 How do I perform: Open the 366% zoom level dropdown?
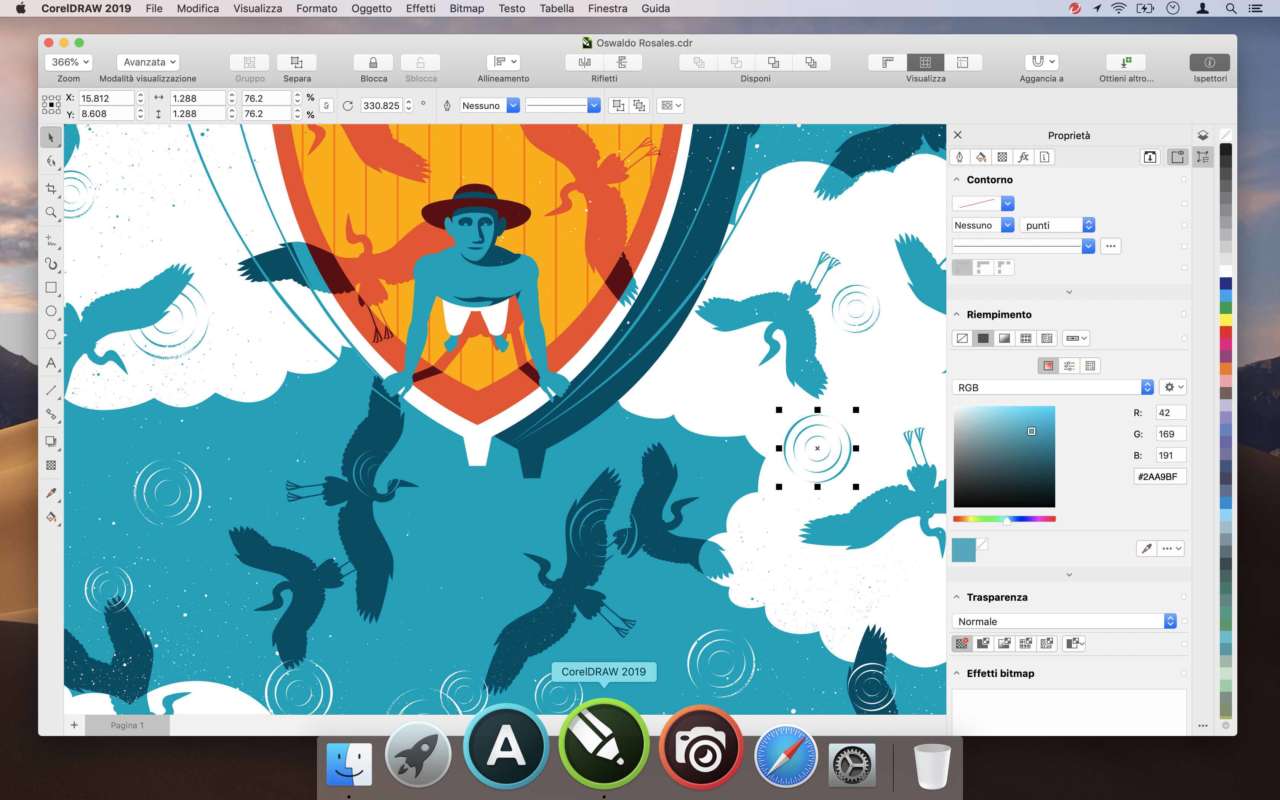[x=68, y=62]
